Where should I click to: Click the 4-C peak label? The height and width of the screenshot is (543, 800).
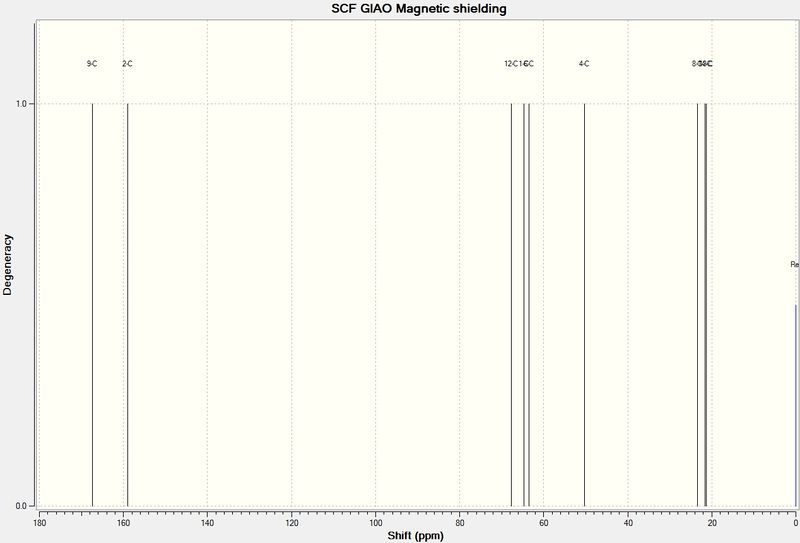[584, 64]
